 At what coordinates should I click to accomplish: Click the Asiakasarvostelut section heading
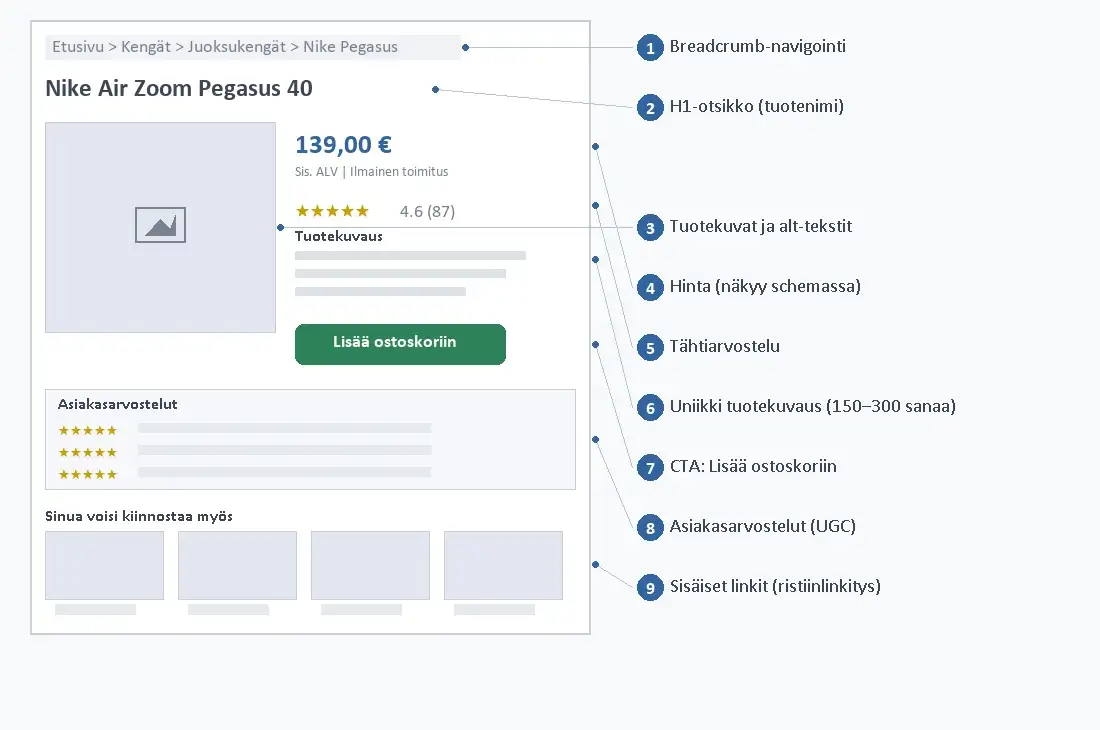point(117,404)
